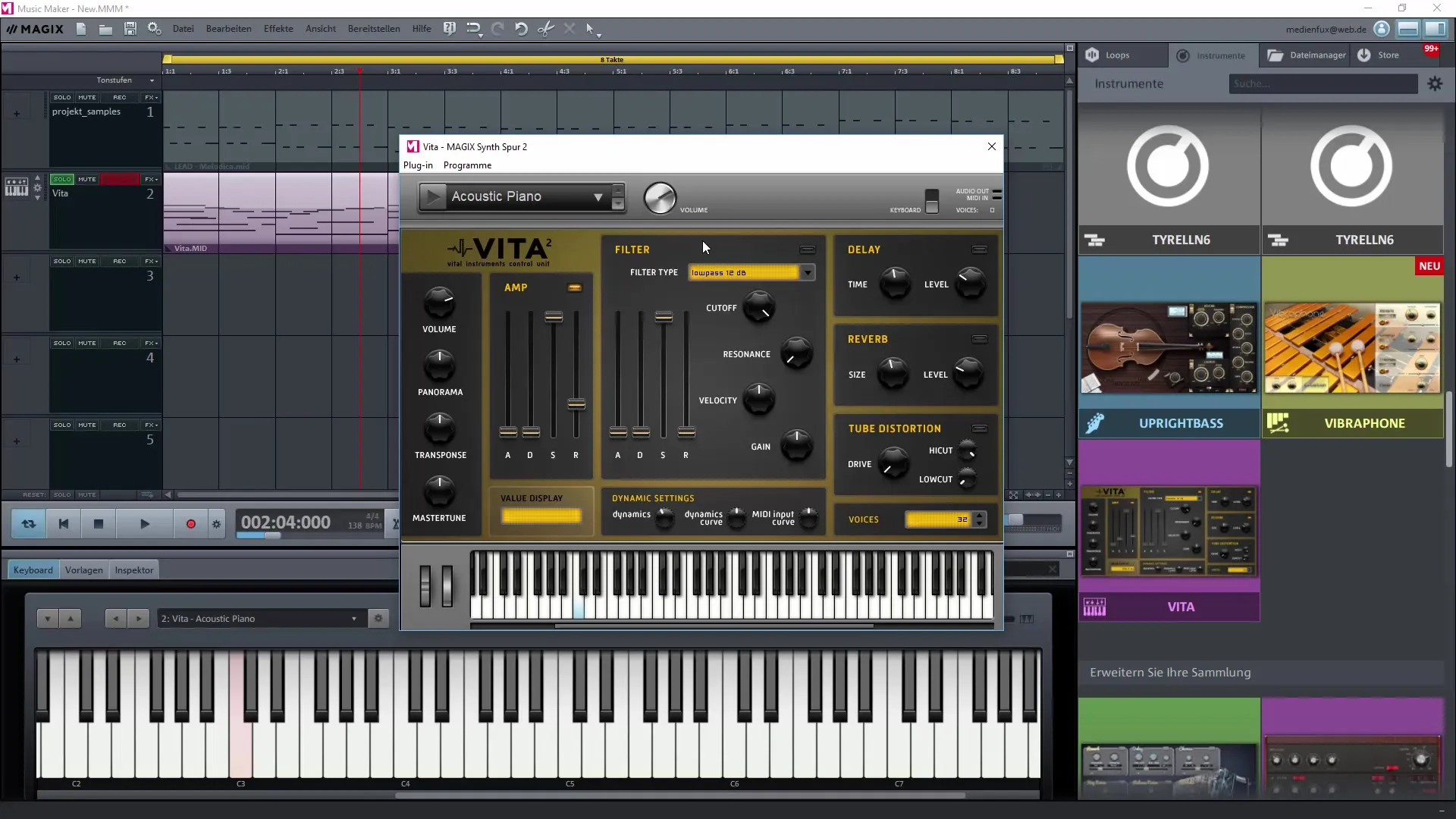Select the VITA instrument thumbnail
The height and width of the screenshot is (819, 1456).
[1169, 531]
